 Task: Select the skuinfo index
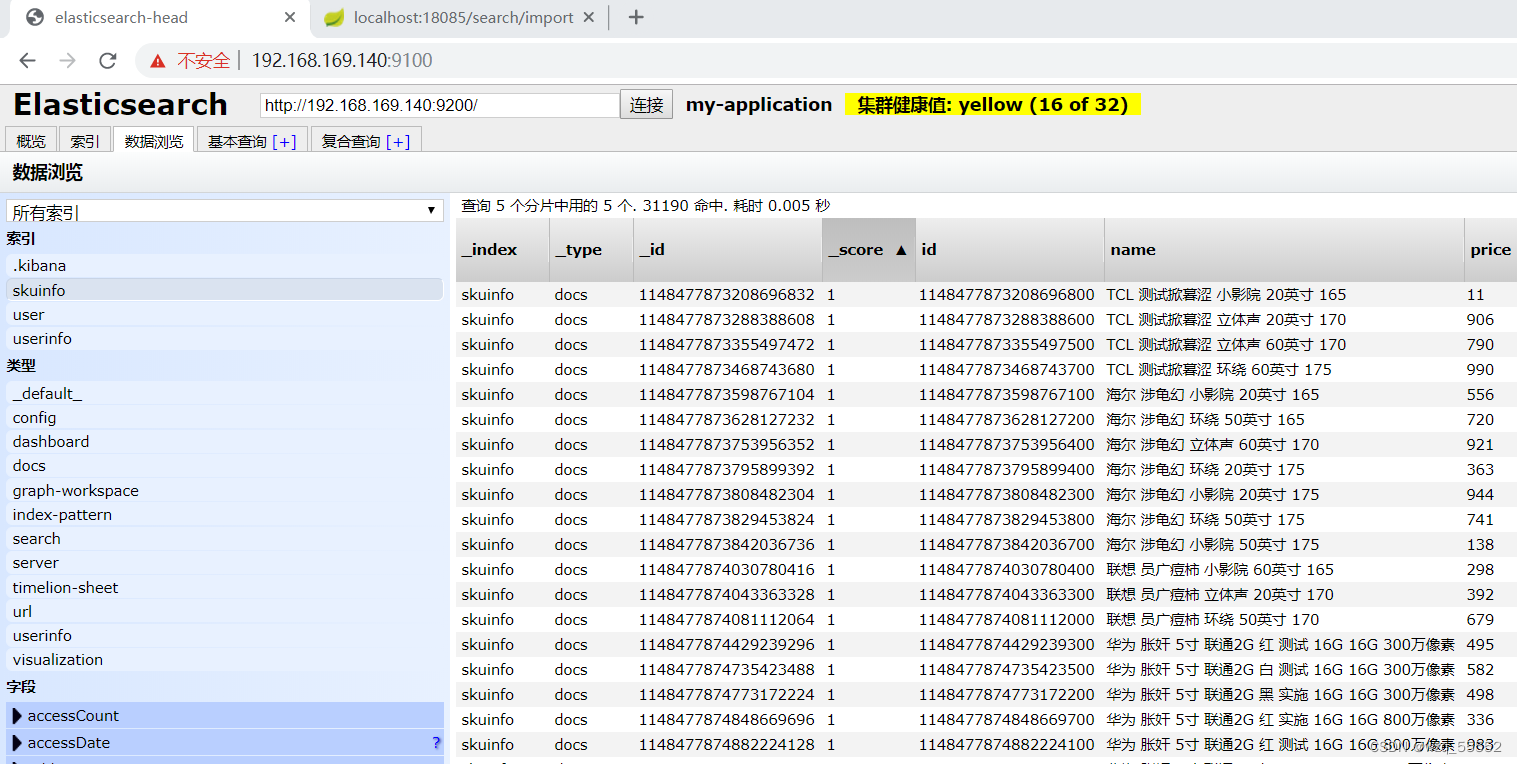225,290
